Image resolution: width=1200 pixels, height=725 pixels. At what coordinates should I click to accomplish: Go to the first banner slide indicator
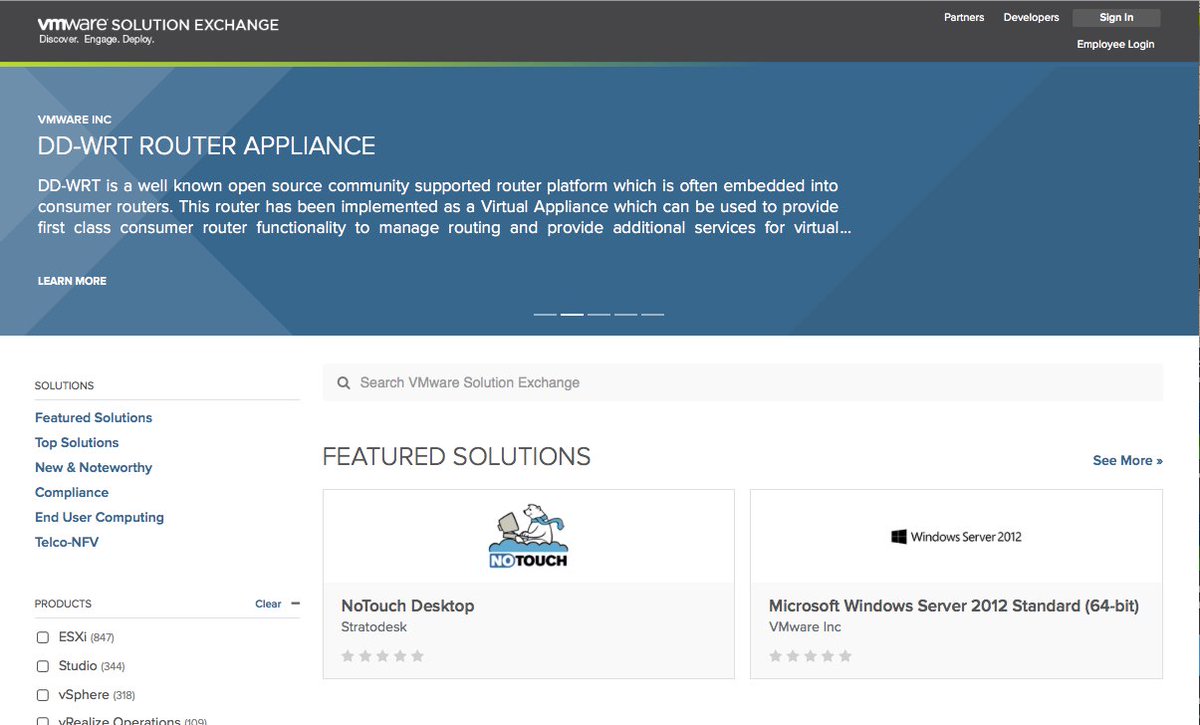click(545, 314)
